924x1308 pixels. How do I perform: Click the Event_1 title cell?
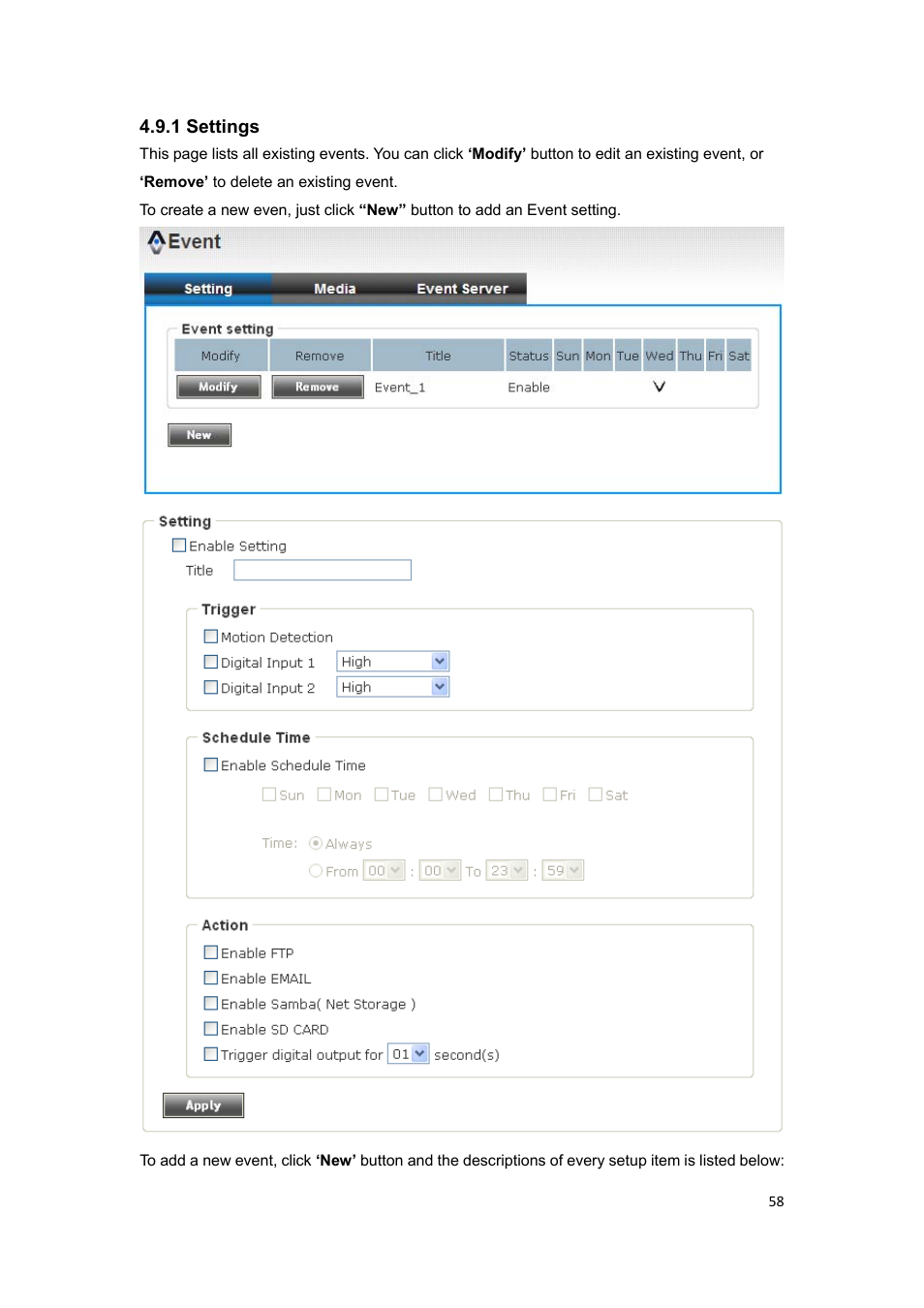pos(400,388)
